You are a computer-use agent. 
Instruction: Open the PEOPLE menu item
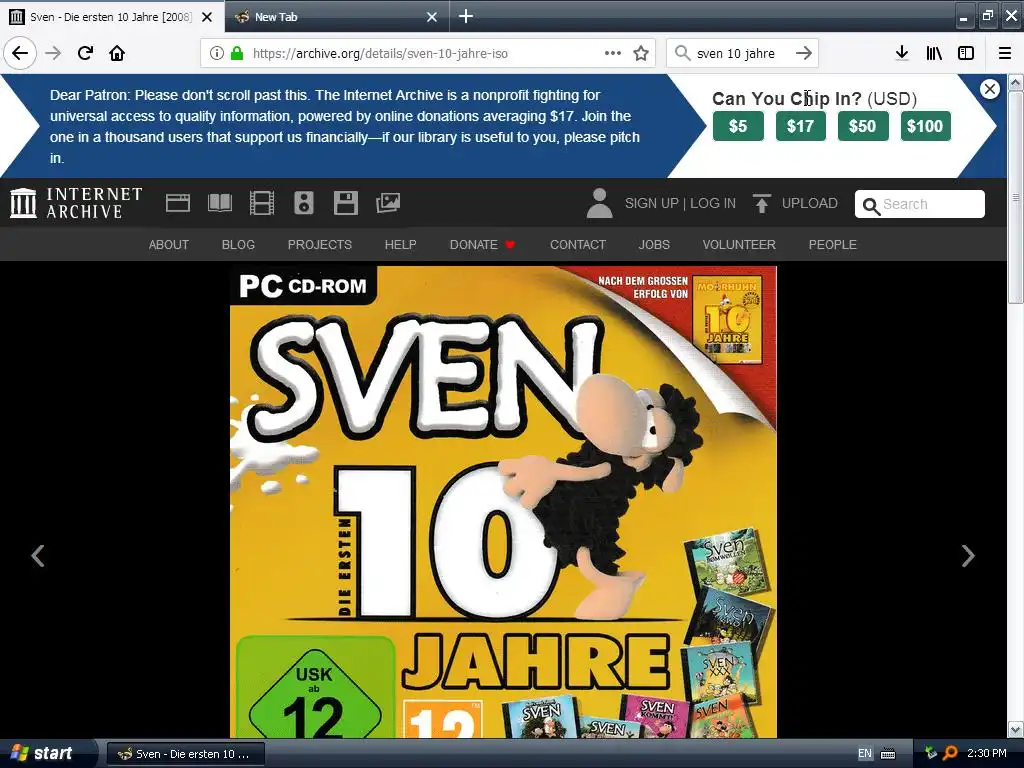coord(833,244)
